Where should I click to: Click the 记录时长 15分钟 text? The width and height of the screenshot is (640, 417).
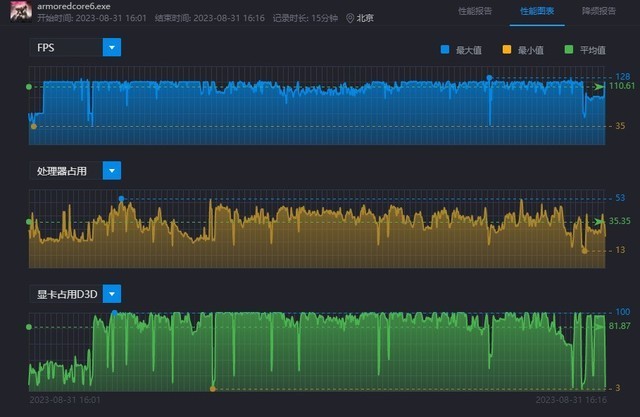click(305, 18)
